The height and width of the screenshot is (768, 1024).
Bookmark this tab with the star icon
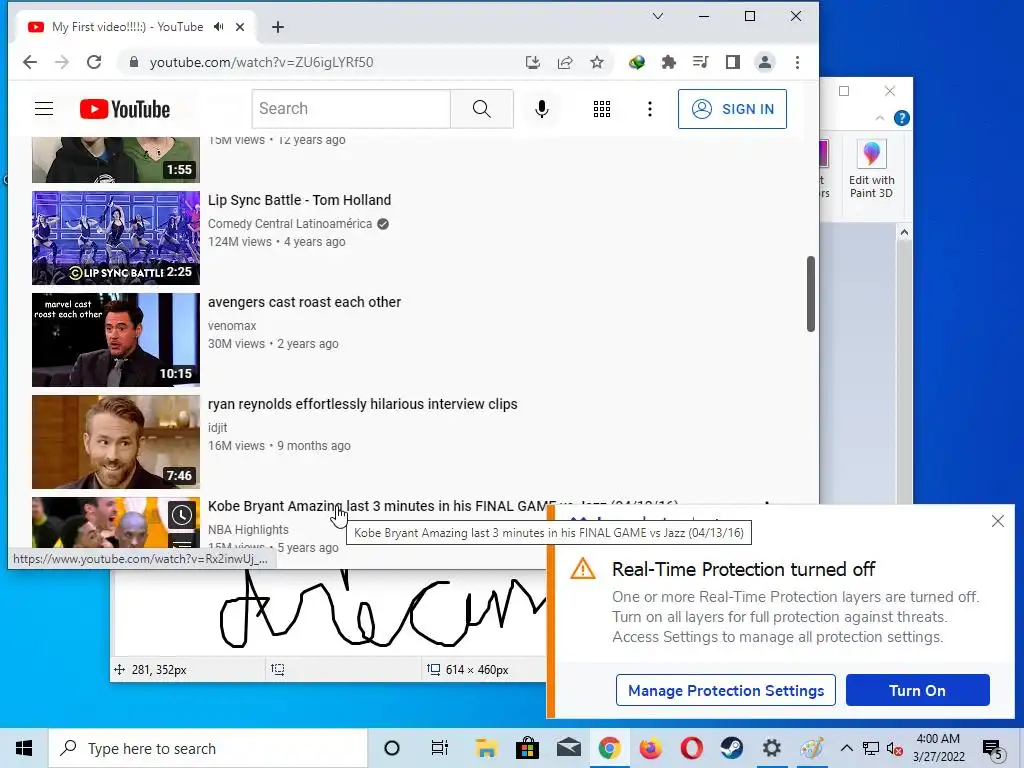tap(597, 62)
